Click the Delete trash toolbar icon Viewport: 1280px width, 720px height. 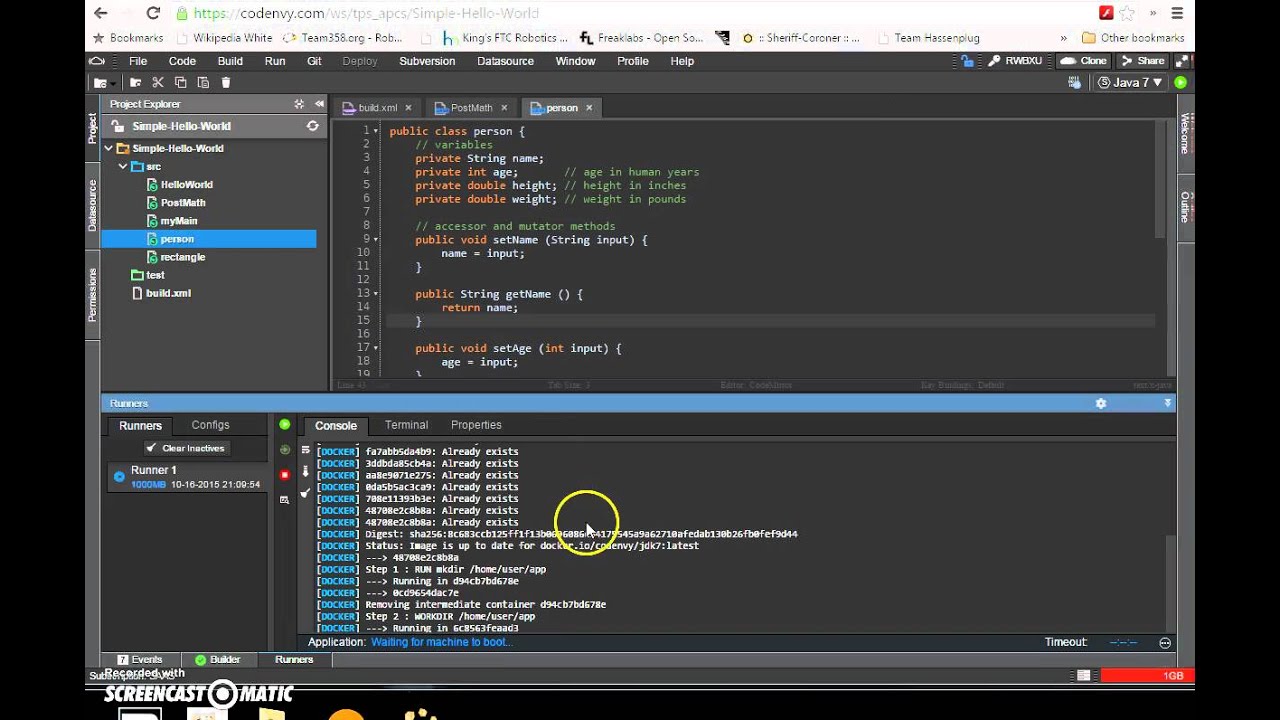pos(226,83)
